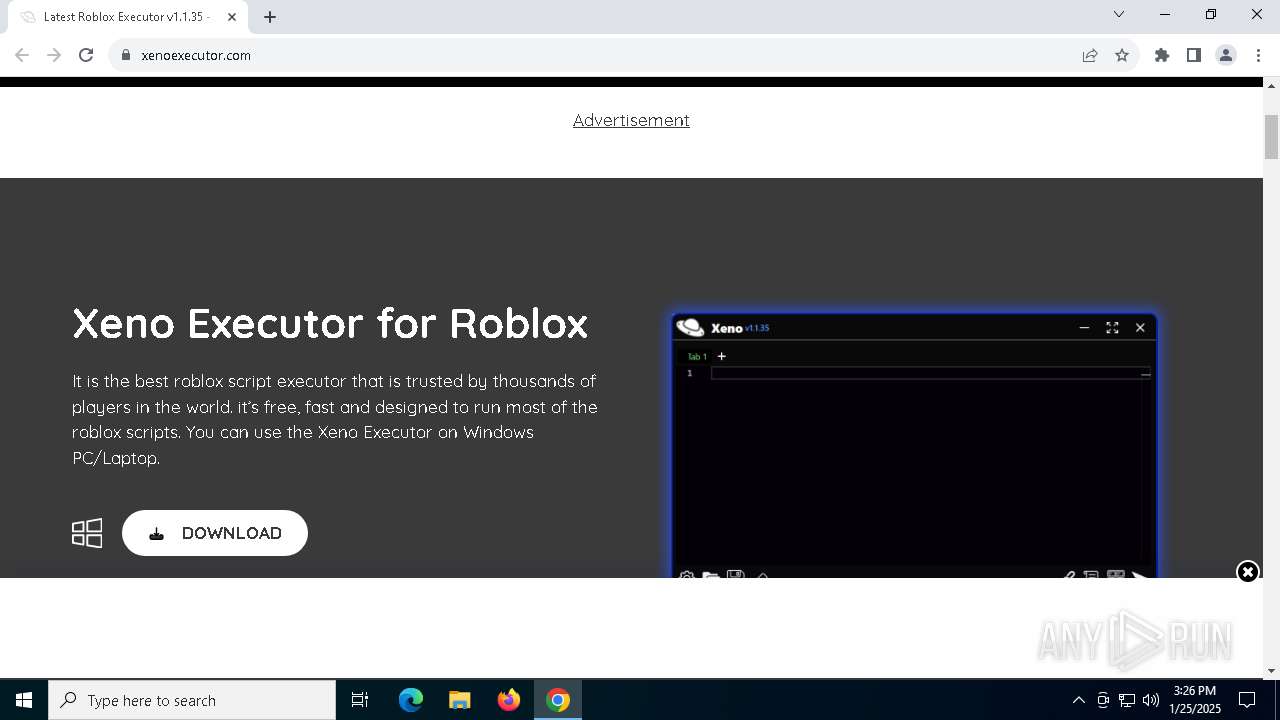Viewport: 1280px width, 720px height.
Task: Open the Advertisement link
Action: point(631,120)
